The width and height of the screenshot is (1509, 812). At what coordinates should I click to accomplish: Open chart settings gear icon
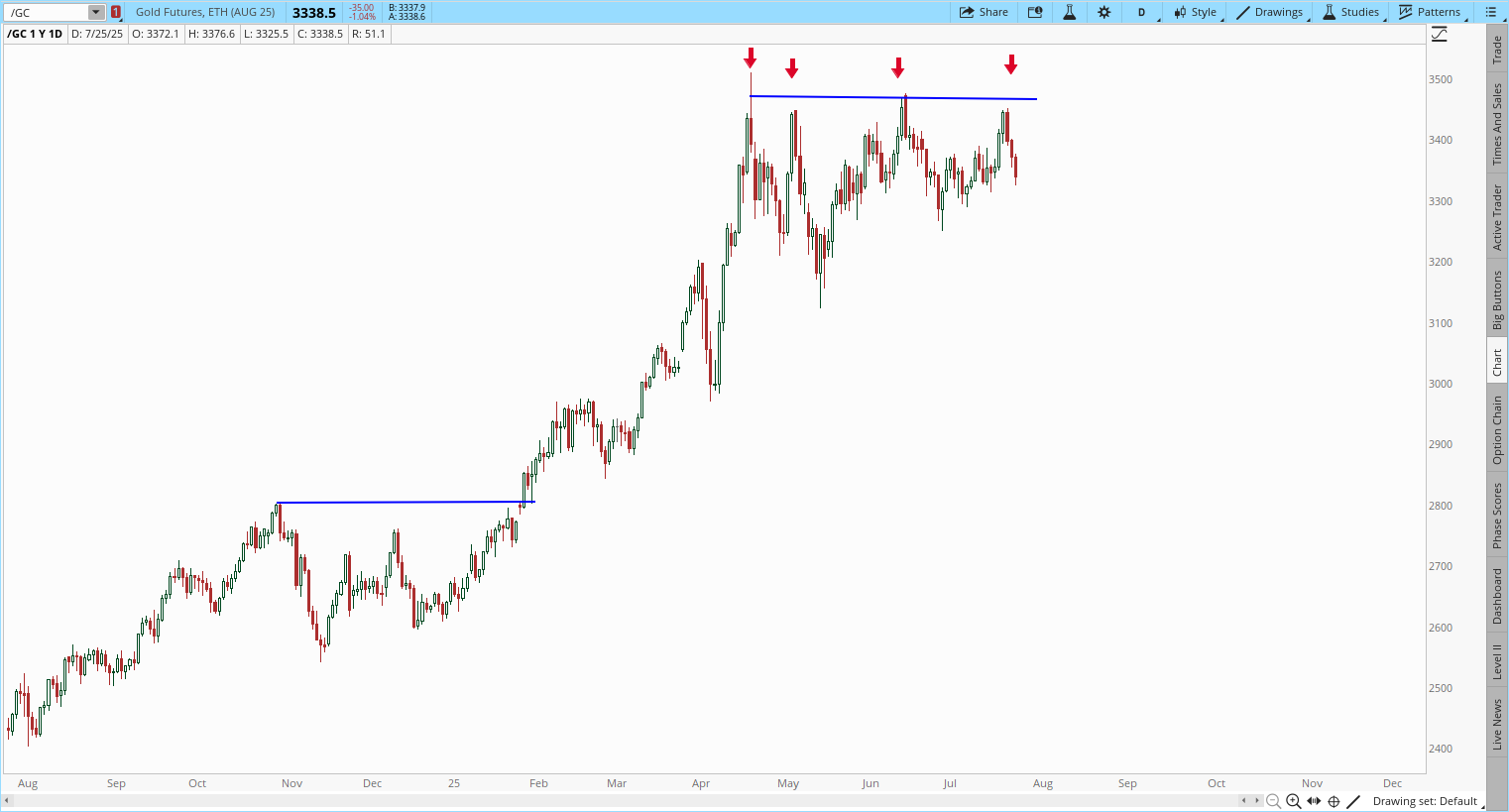coord(1103,12)
